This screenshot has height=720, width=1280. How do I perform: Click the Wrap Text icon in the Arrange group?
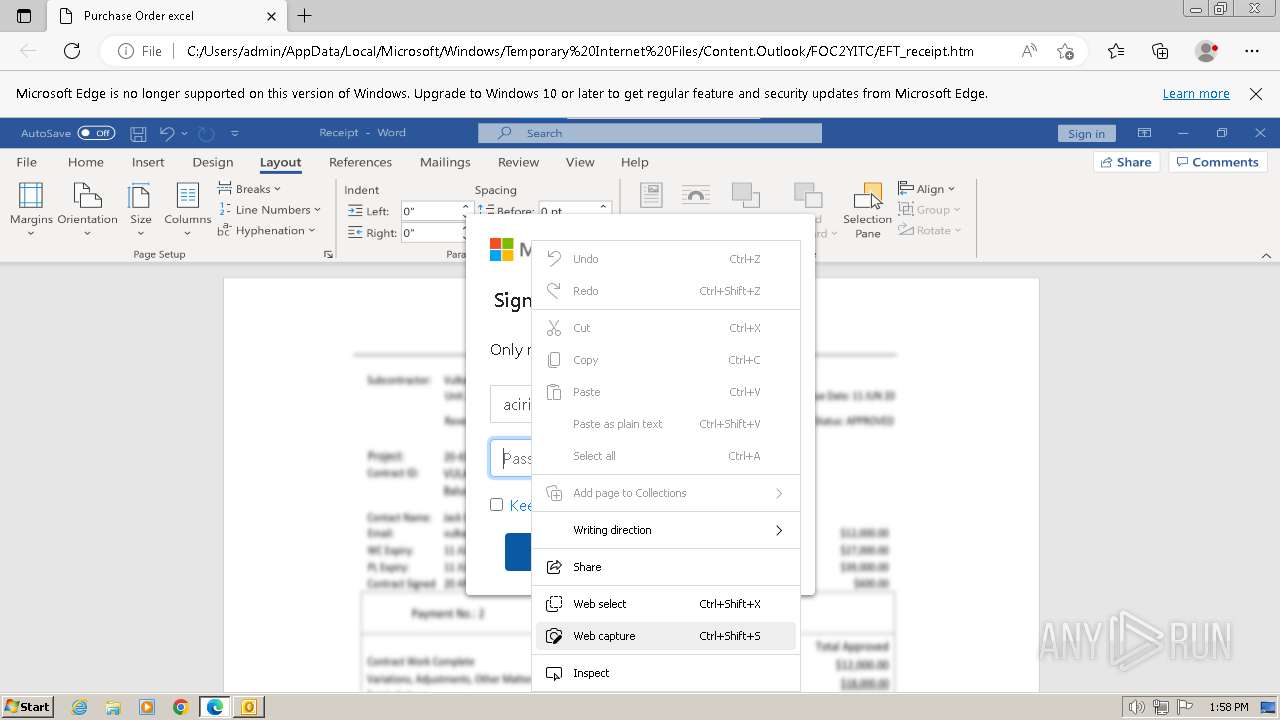tap(696, 195)
